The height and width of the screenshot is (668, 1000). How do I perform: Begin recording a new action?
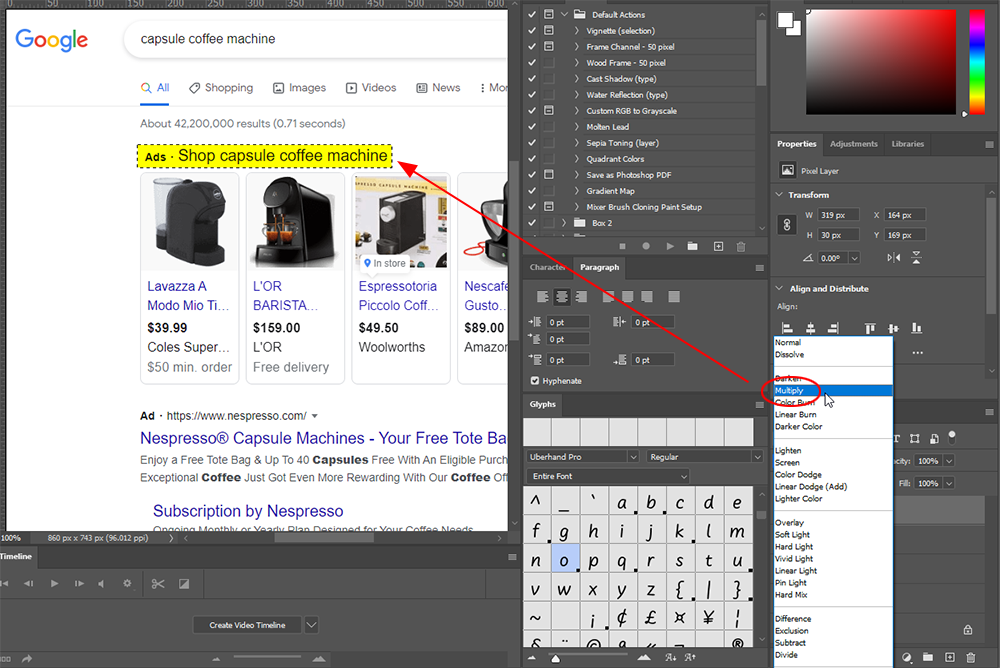tap(646, 246)
